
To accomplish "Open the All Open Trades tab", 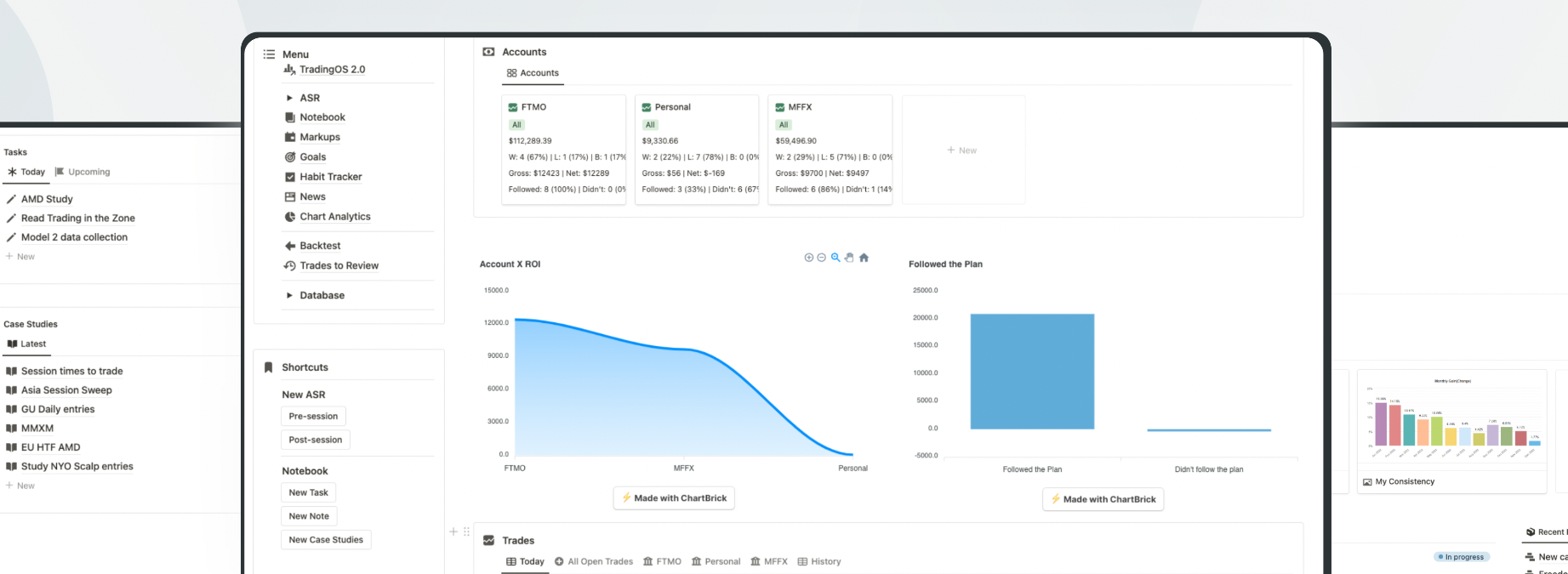I will [594, 561].
